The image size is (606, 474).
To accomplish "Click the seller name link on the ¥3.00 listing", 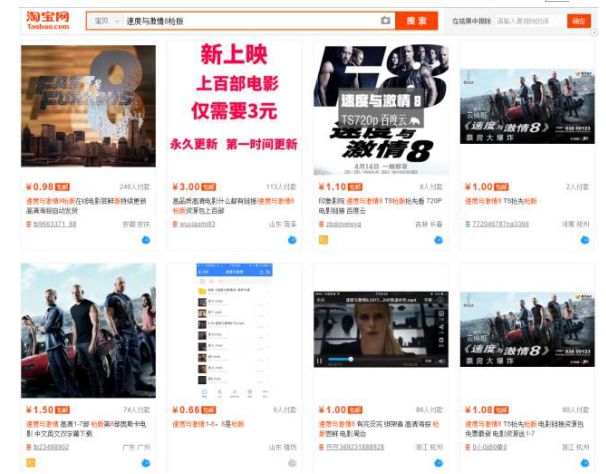I will point(197,224).
